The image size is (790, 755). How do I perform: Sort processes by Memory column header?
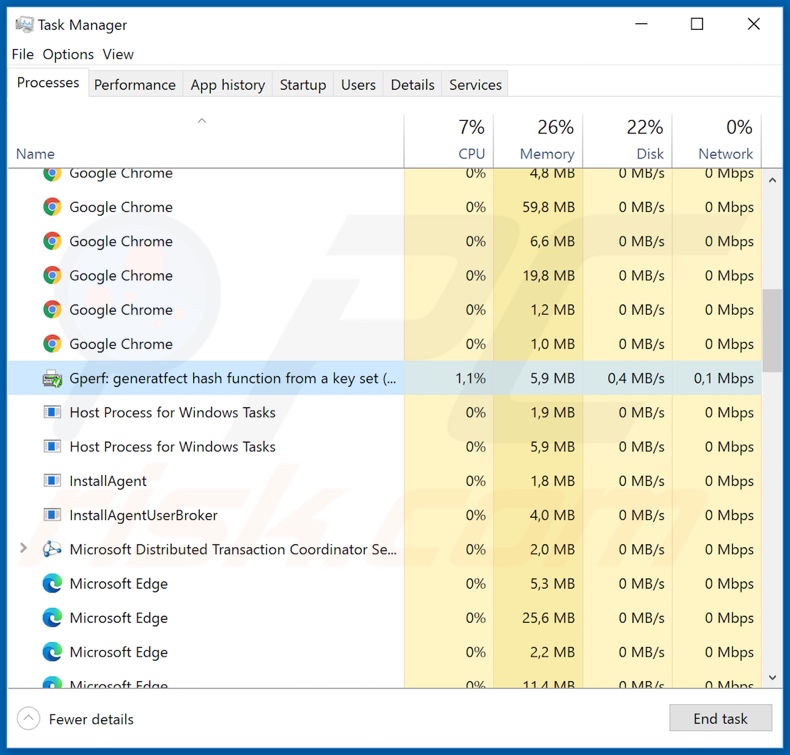(x=538, y=141)
